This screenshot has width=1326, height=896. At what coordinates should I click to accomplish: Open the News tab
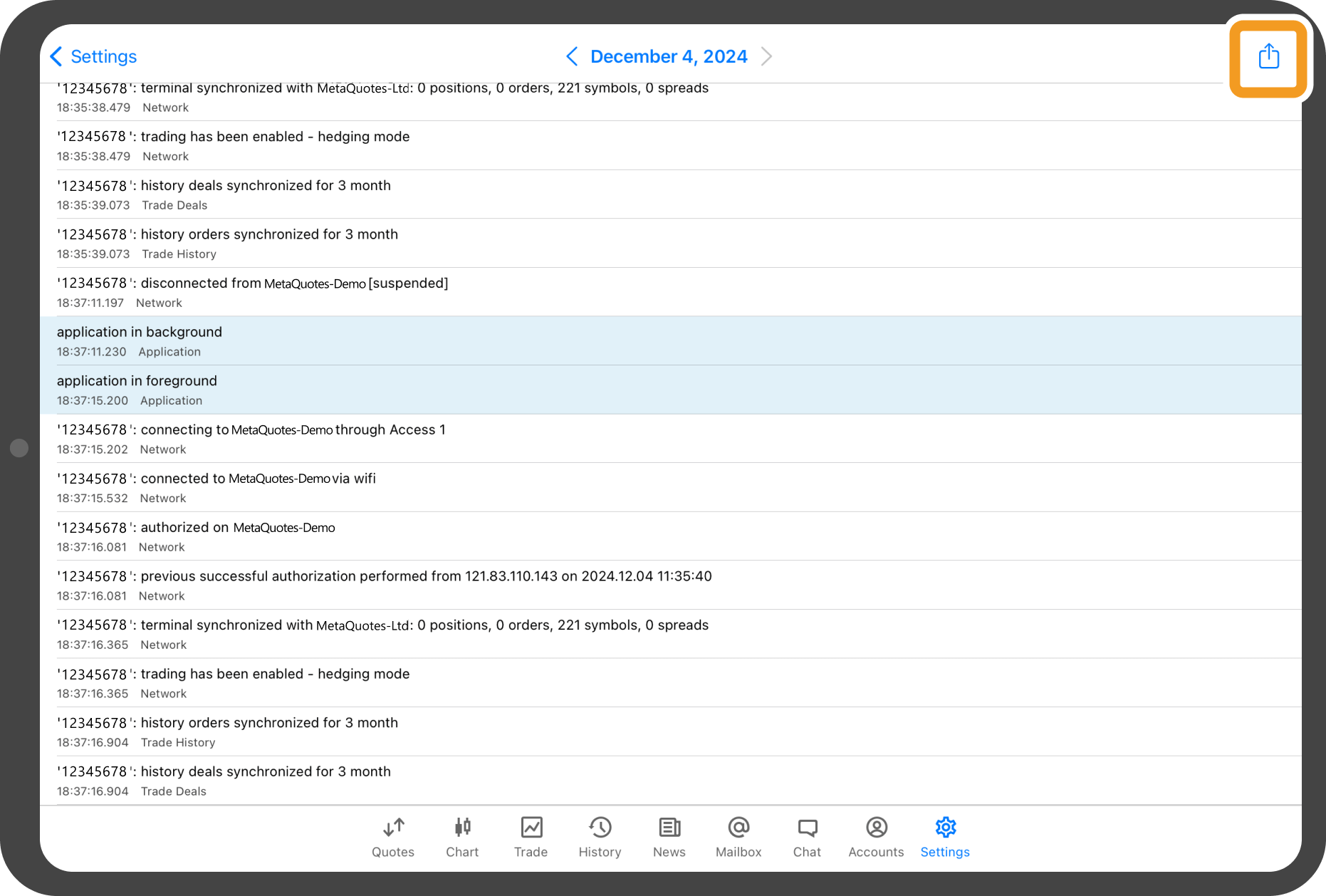coord(669,837)
